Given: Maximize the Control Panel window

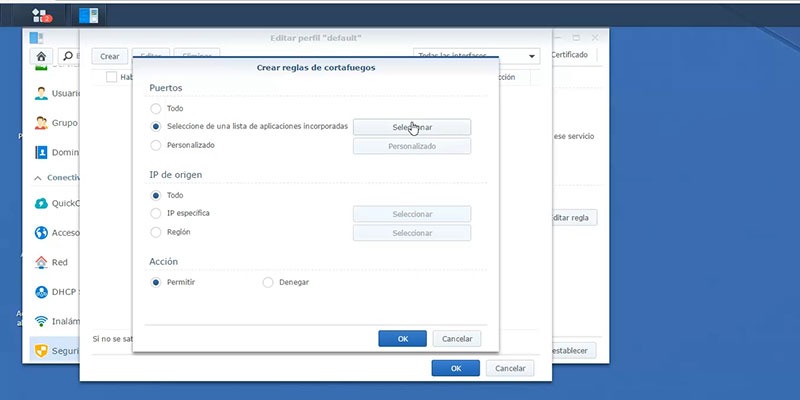Looking at the screenshot, I should [x=576, y=38].
